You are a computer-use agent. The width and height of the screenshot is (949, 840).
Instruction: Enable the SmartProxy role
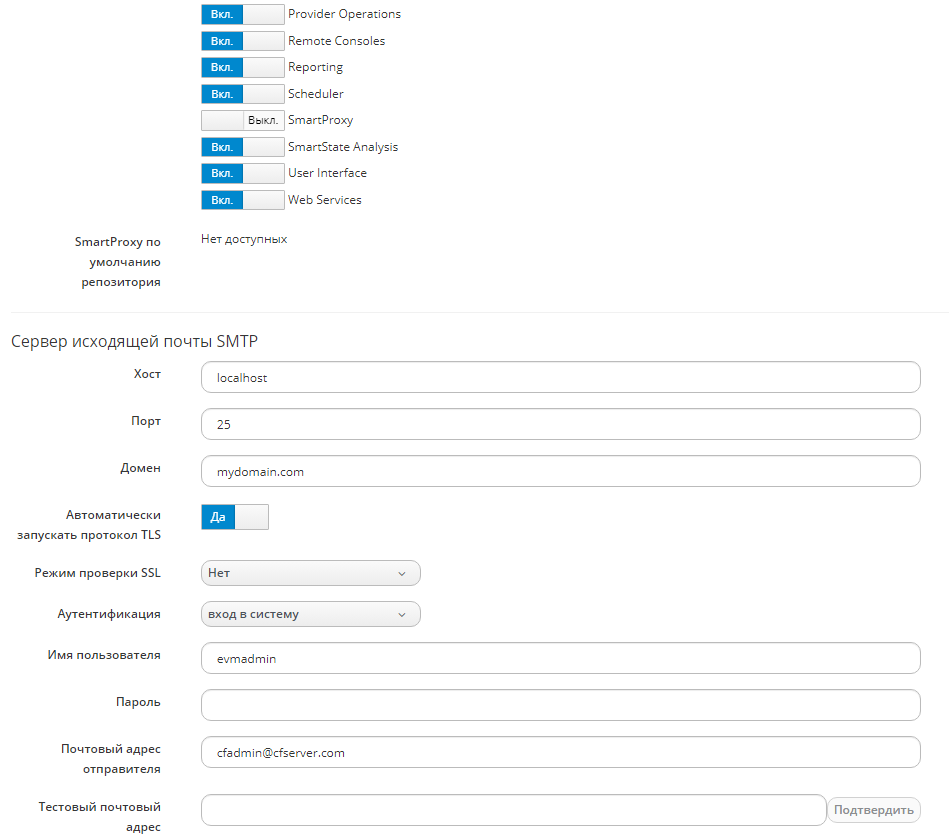pyautogui.click(x=243, y=120)
